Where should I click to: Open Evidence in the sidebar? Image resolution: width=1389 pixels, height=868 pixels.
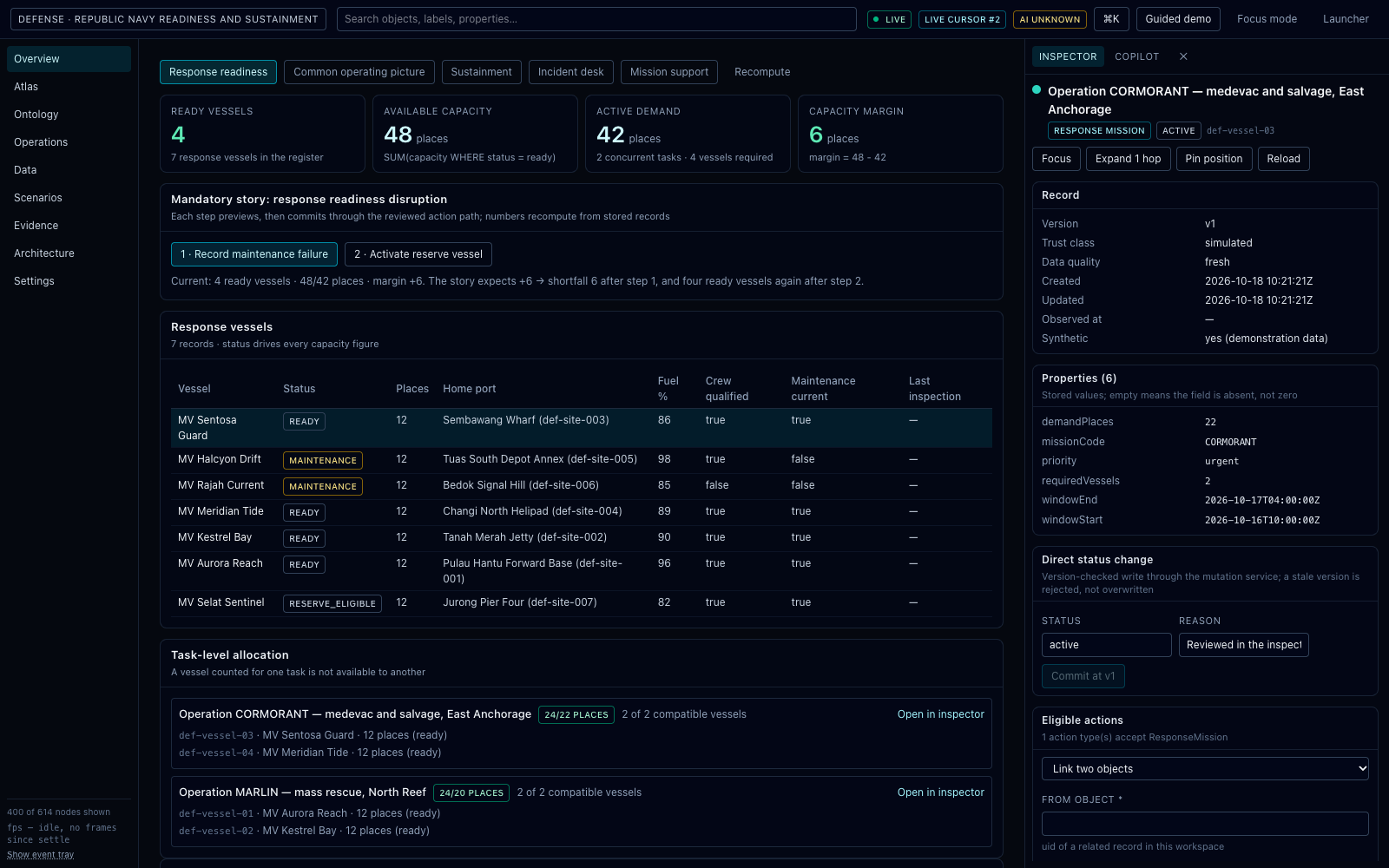coord(69,226)
